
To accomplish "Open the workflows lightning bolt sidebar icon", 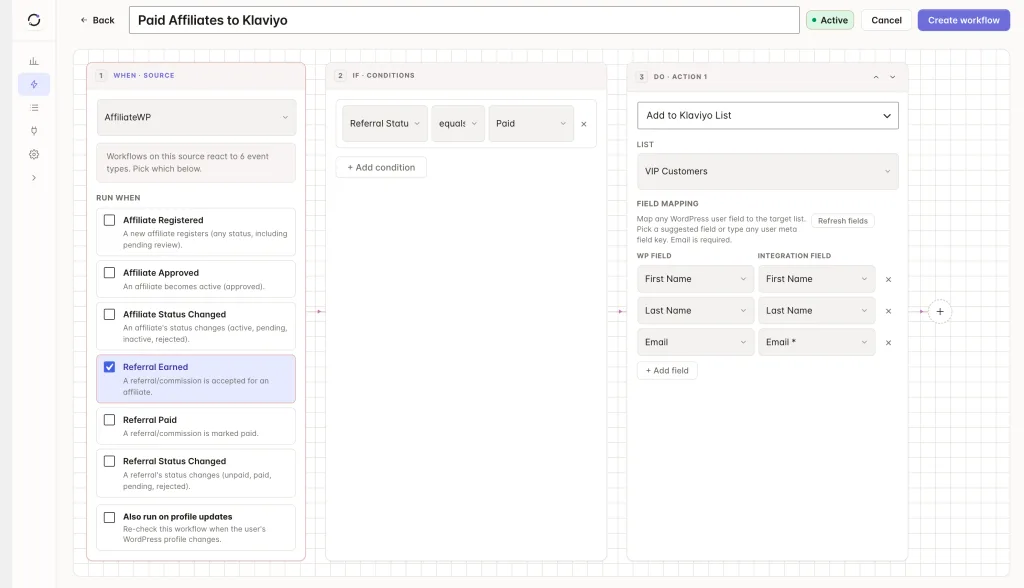I will 34,84.
